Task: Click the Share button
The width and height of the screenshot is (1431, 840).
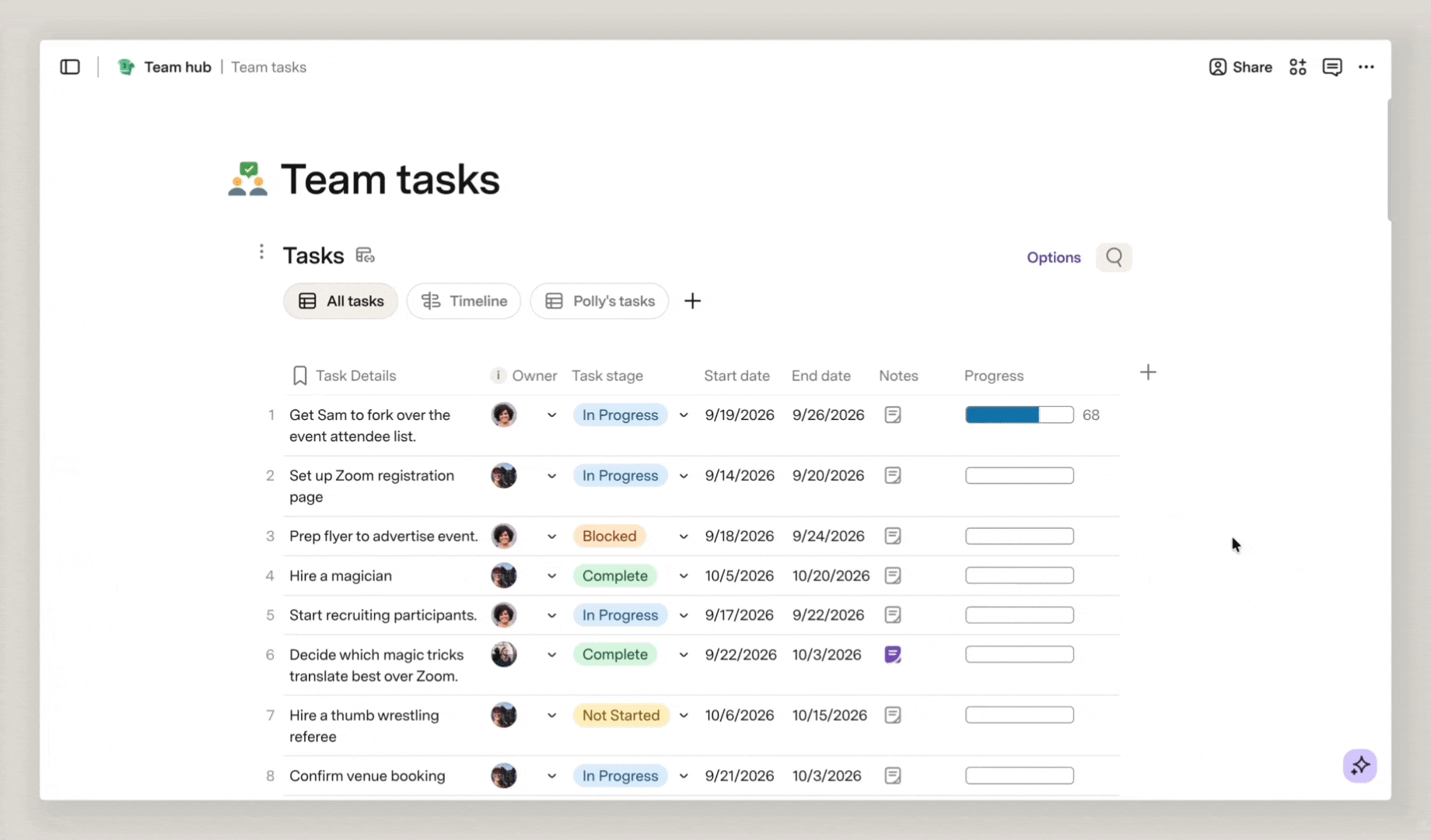Action: 1240,67
